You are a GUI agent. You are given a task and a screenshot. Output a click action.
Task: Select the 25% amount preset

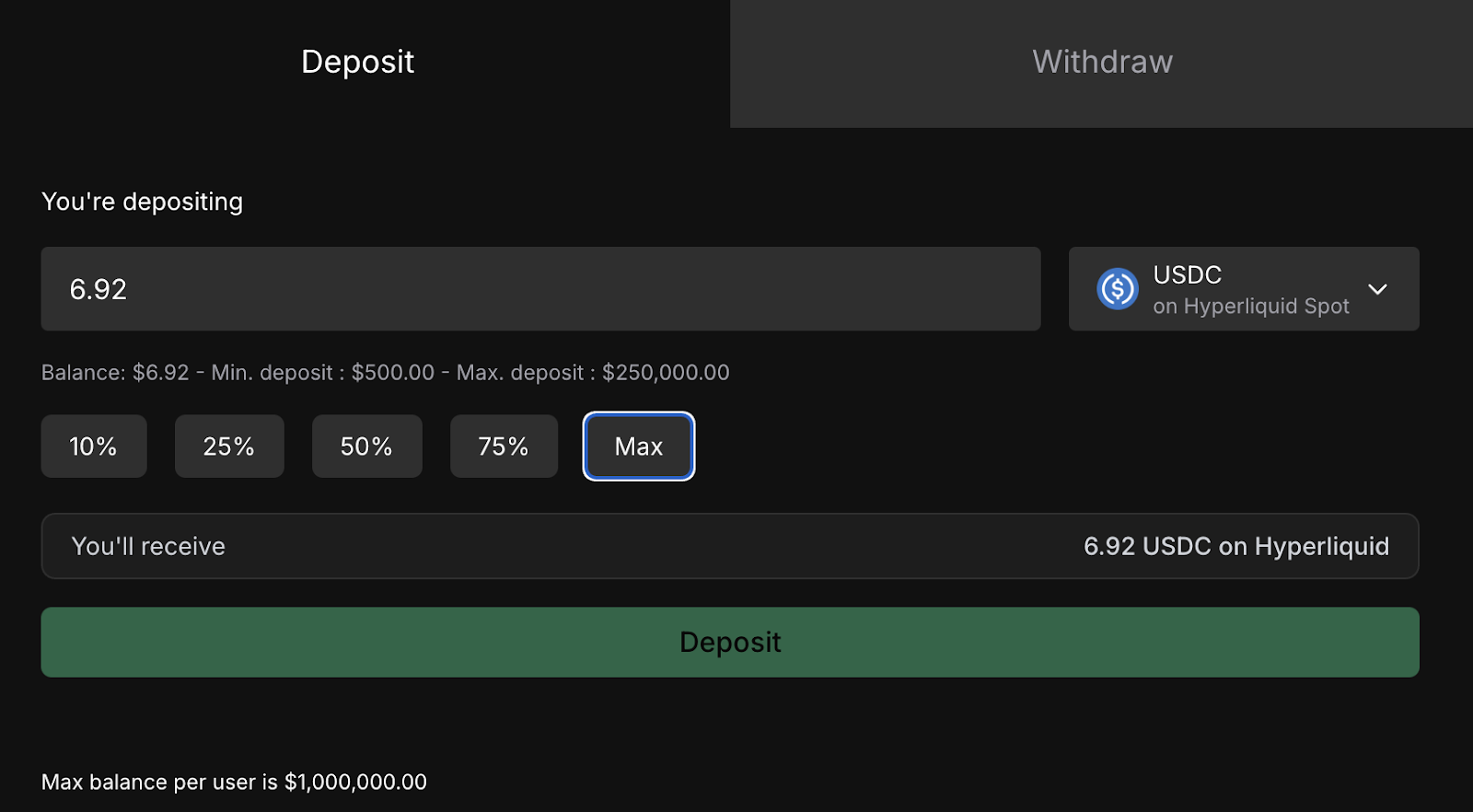click(x=229, y=447)
